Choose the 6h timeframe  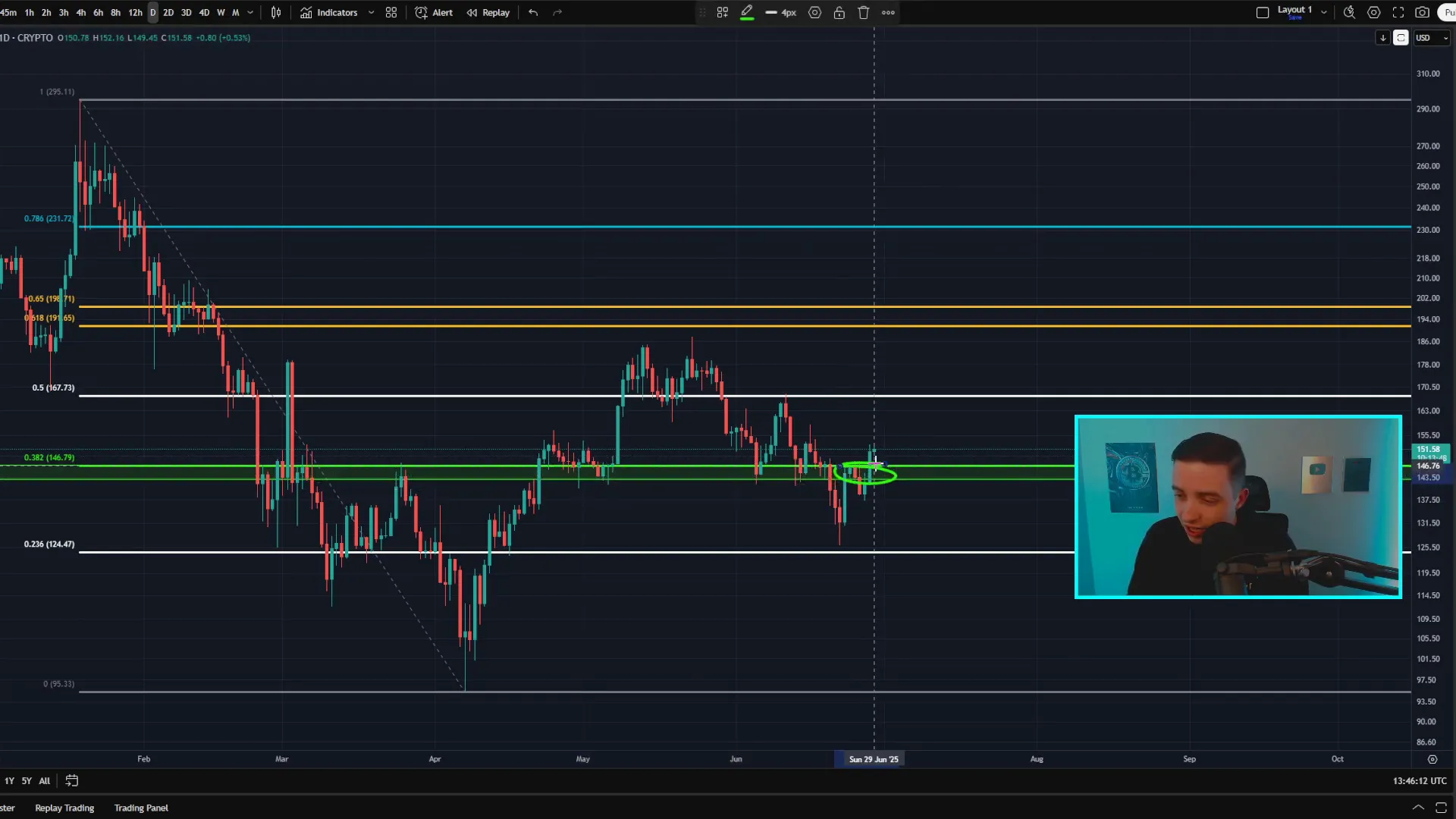click(x=98, y=12)
